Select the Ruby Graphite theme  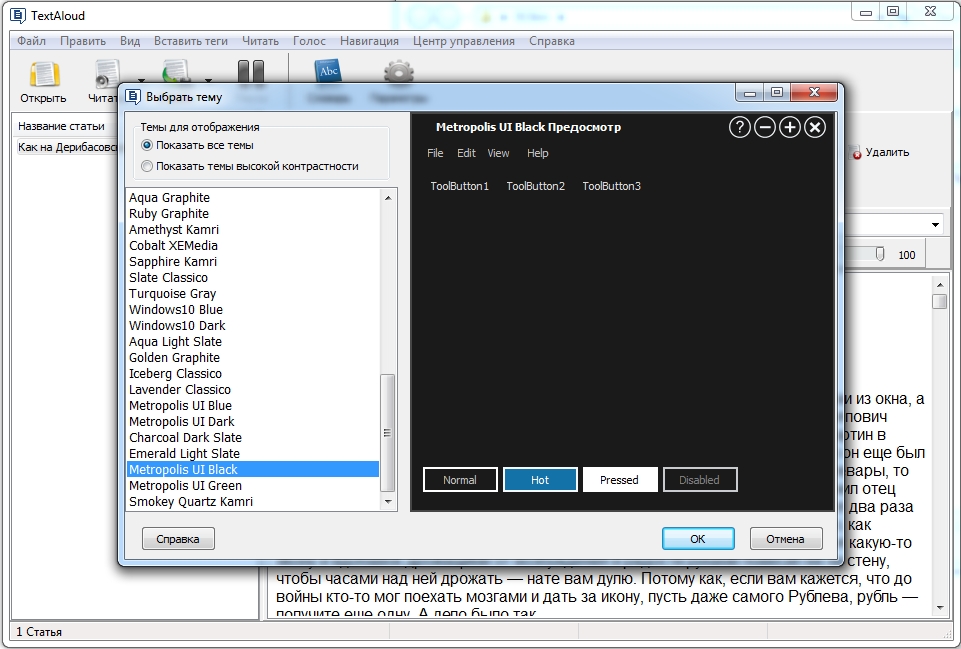tap(253, 213)
